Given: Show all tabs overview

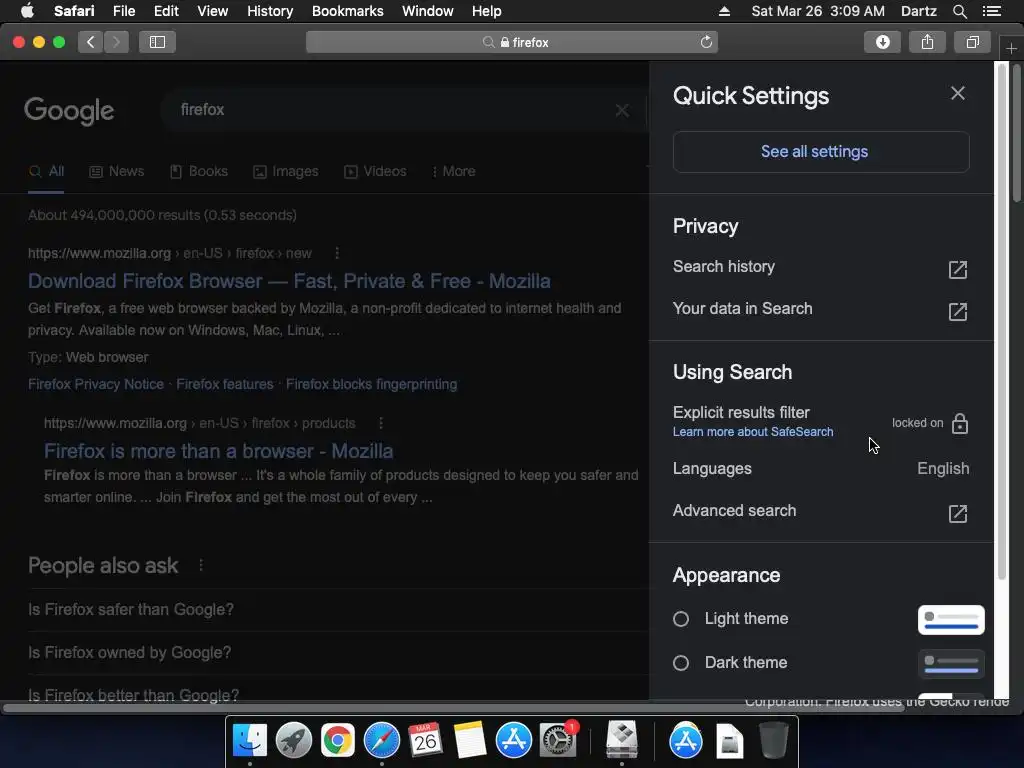Looking at the screenshot, I should [x=972, y=42].
